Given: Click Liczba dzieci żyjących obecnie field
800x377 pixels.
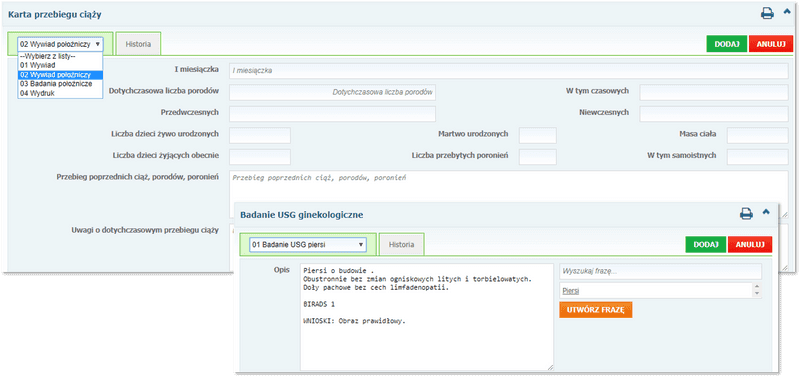Looking at the screenshot, I should [260, 157].
